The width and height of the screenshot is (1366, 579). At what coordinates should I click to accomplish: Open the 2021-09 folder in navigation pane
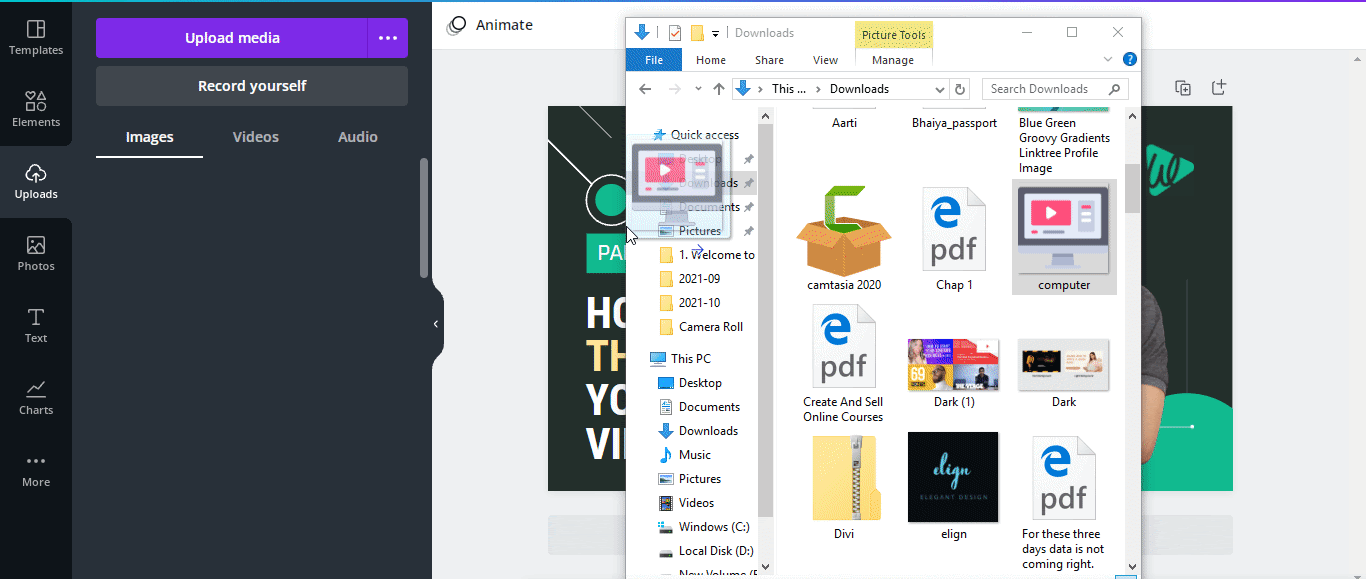pyautogui.click(x=690, y=279)
